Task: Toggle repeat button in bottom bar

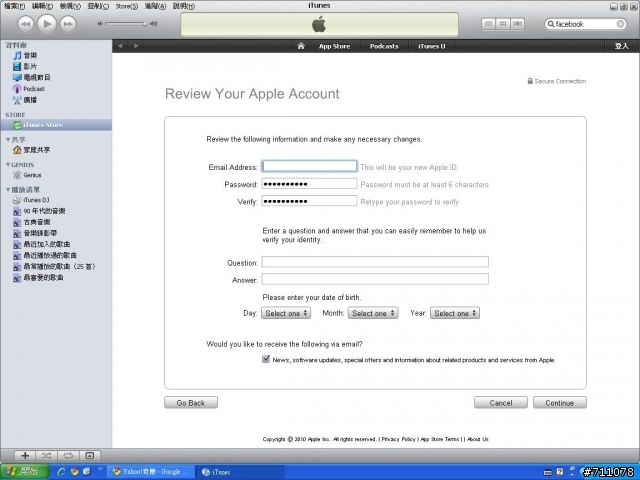Action: (68, 456)
